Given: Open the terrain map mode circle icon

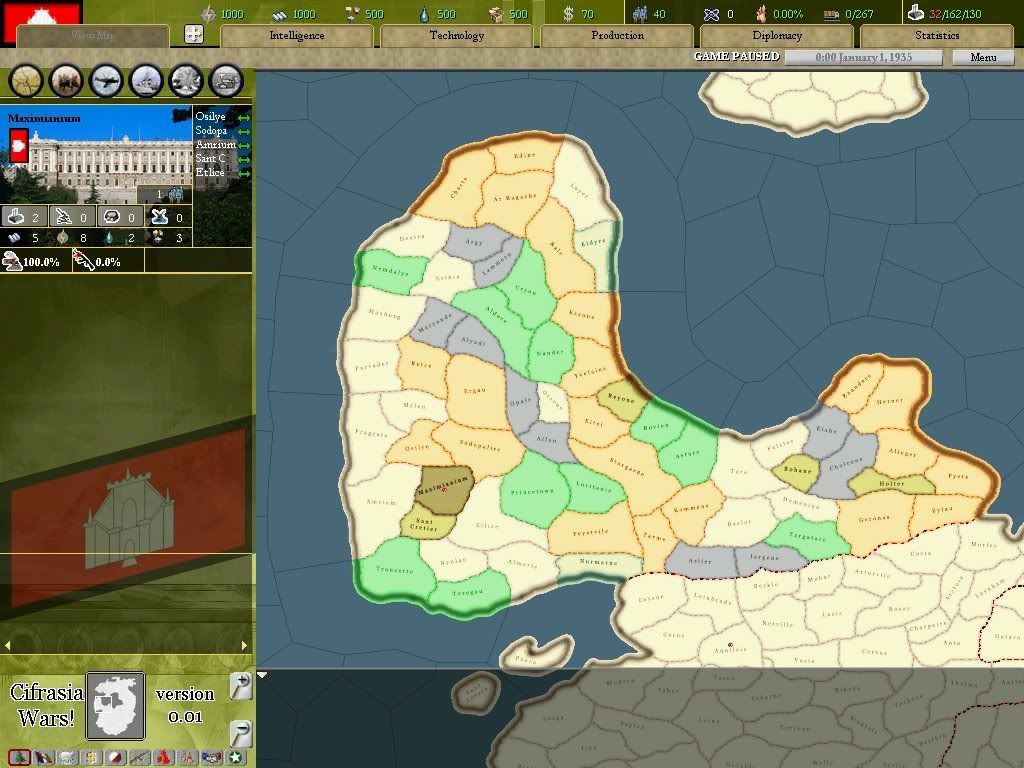Looking at the screenshot, I should (x=25, y=80).
